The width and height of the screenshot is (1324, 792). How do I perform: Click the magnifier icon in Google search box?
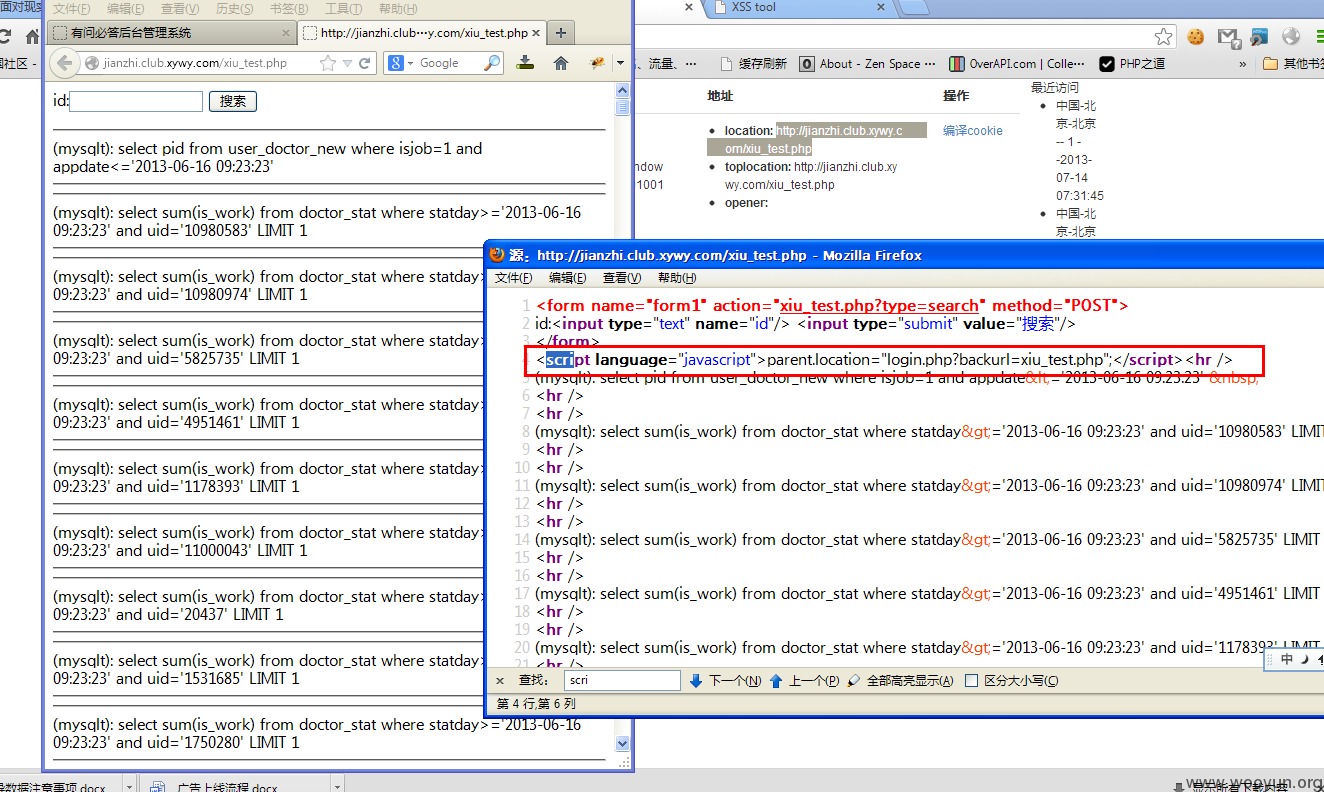492,63
